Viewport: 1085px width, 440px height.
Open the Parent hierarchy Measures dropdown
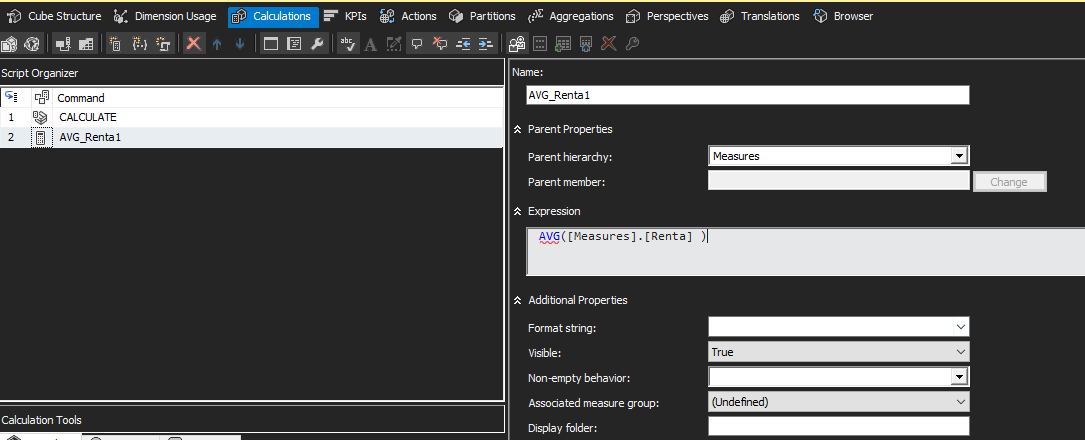[x=959, y=156]
